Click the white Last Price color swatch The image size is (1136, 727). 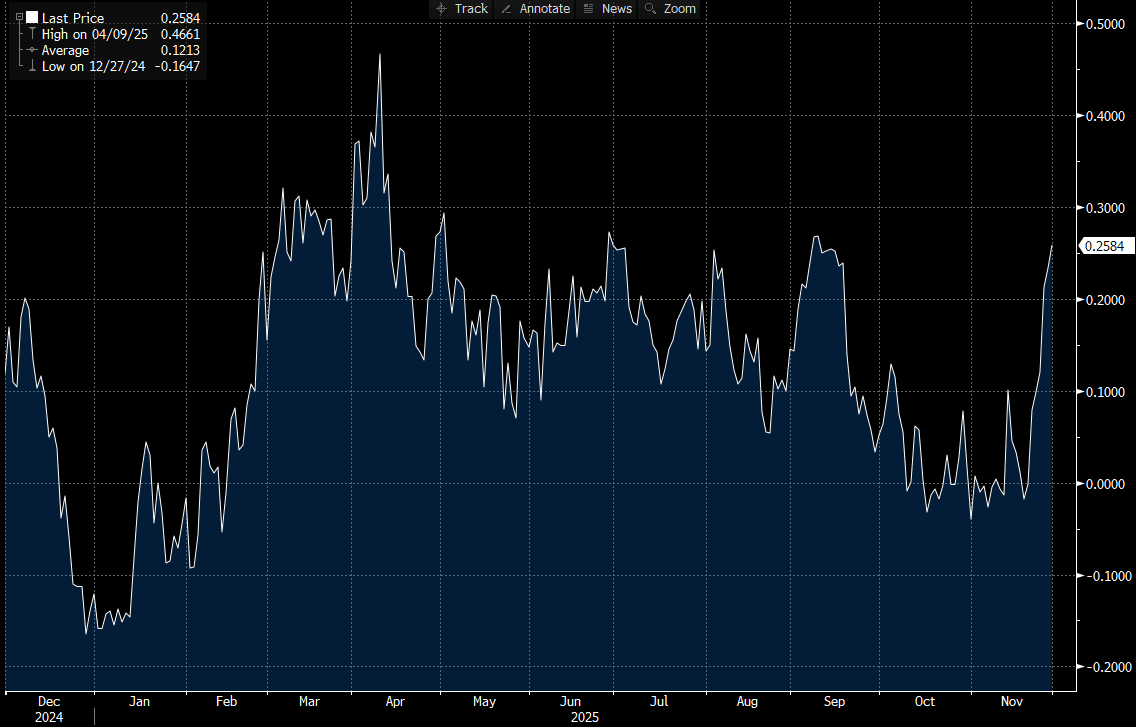[32, 18]
